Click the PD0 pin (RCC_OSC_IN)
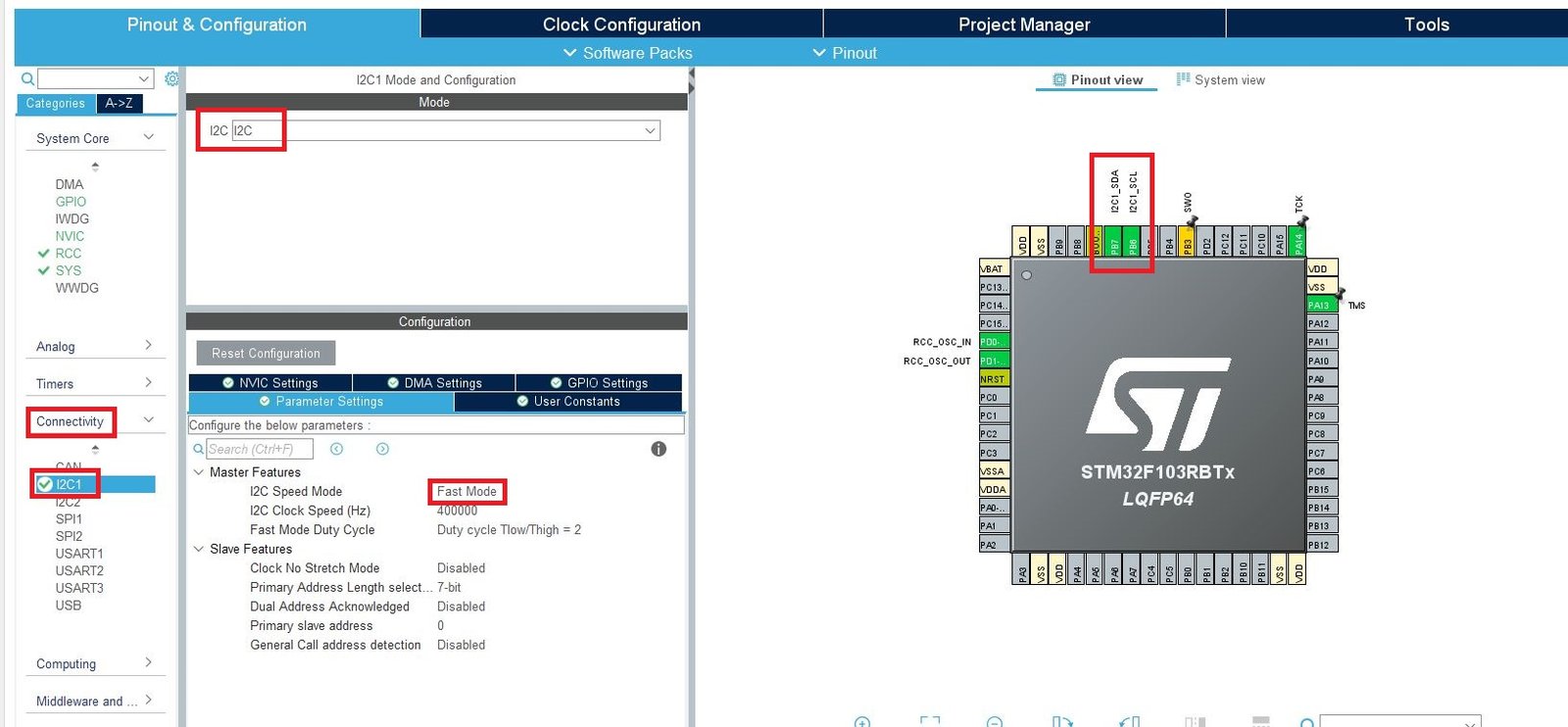The image size is (1568, 727). coord(994,342)
